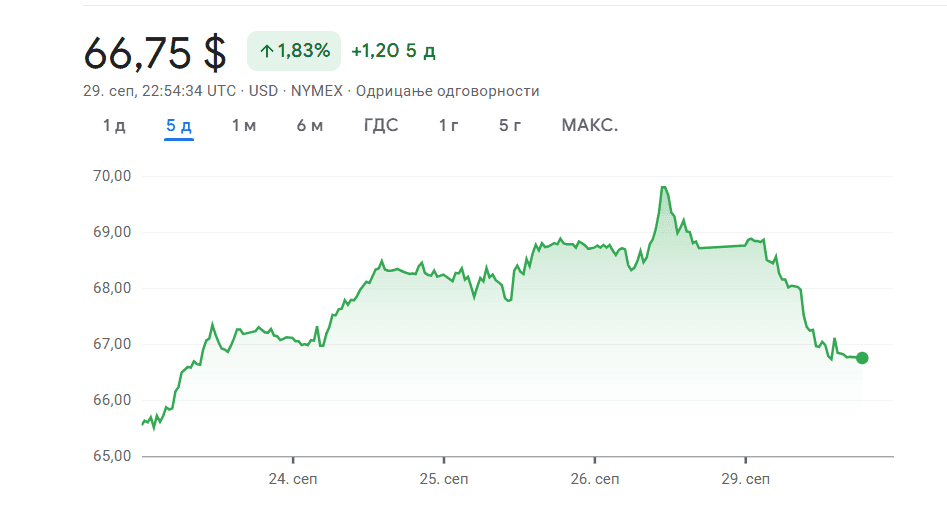Screen dimensions: 947x508
Task: Switch chart to 5 г range
Action: (511, 126)
